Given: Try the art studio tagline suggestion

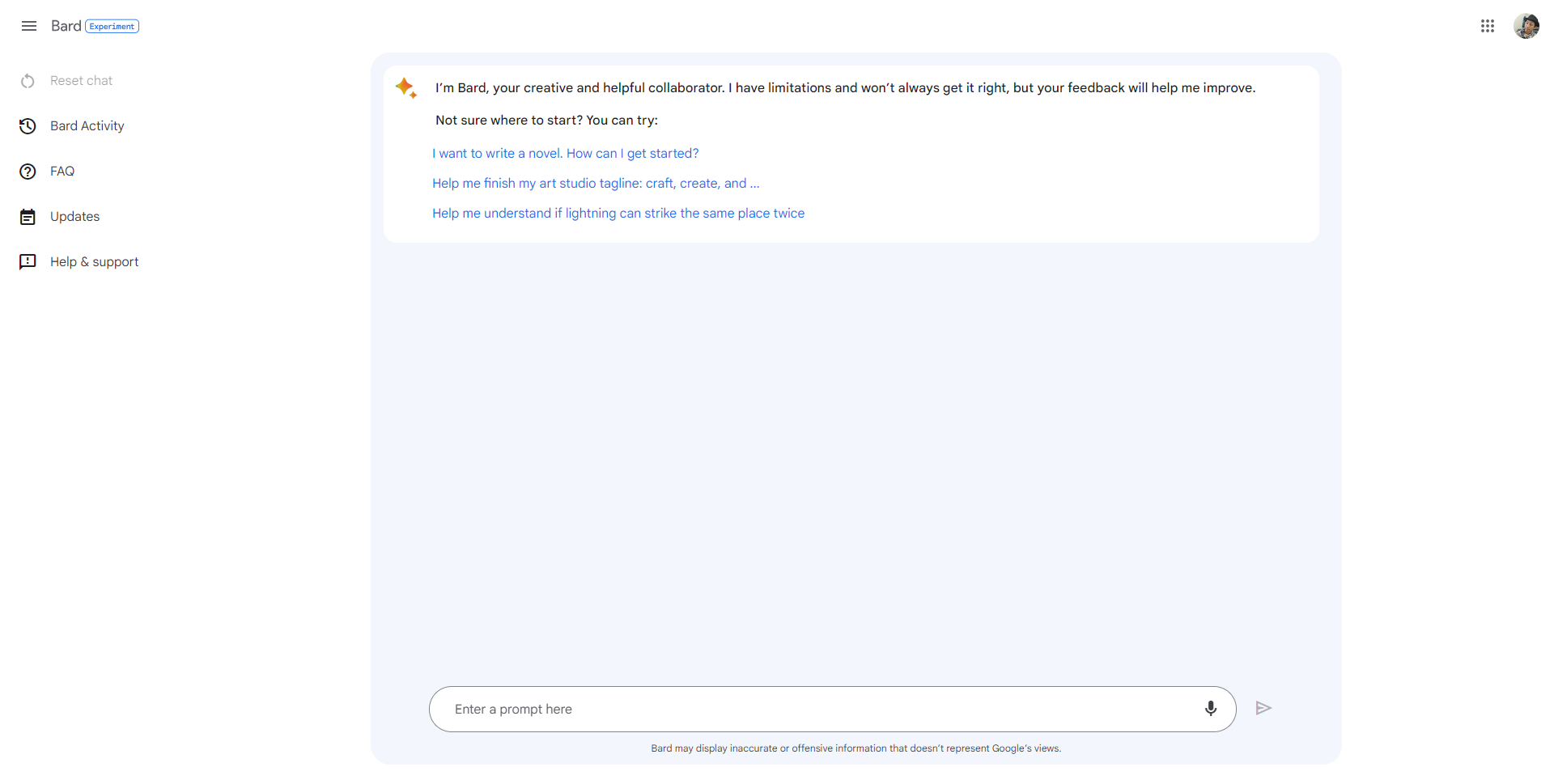Looking at the screenshot, I should click(x=596, y=184).
